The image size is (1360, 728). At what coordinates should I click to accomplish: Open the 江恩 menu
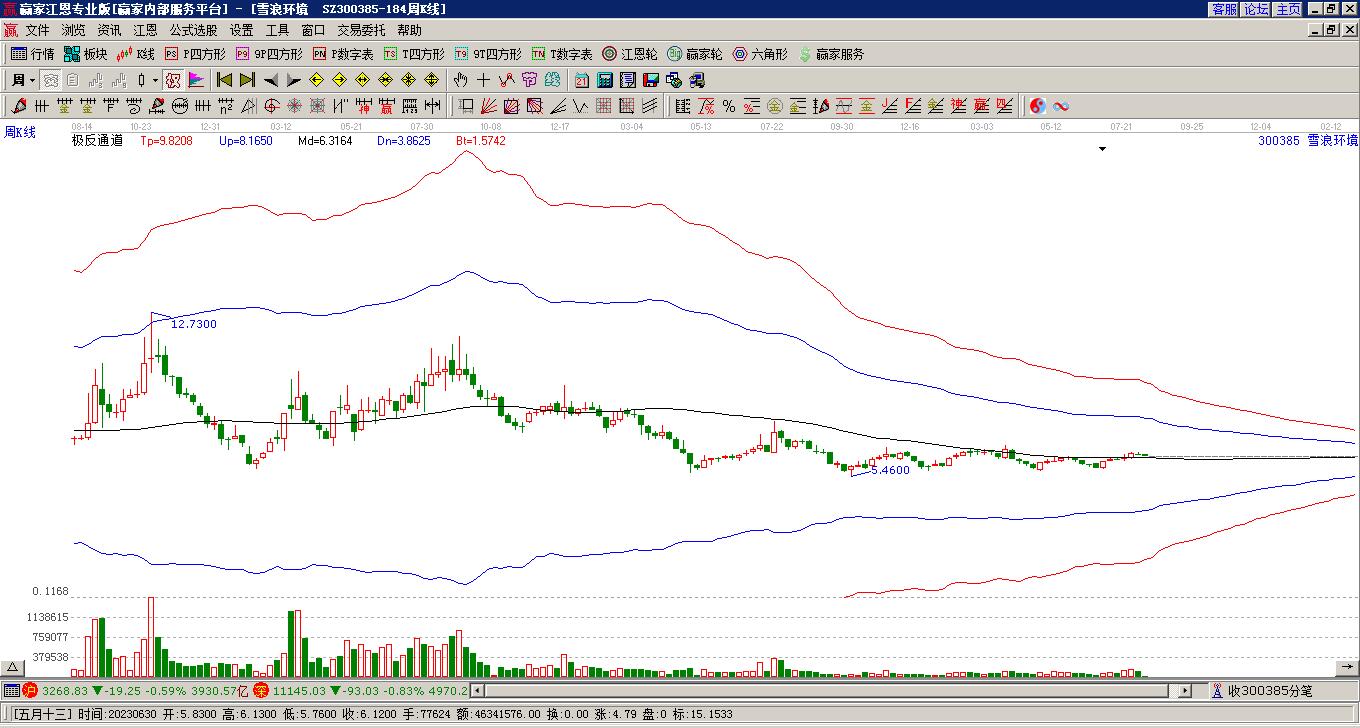145,31
